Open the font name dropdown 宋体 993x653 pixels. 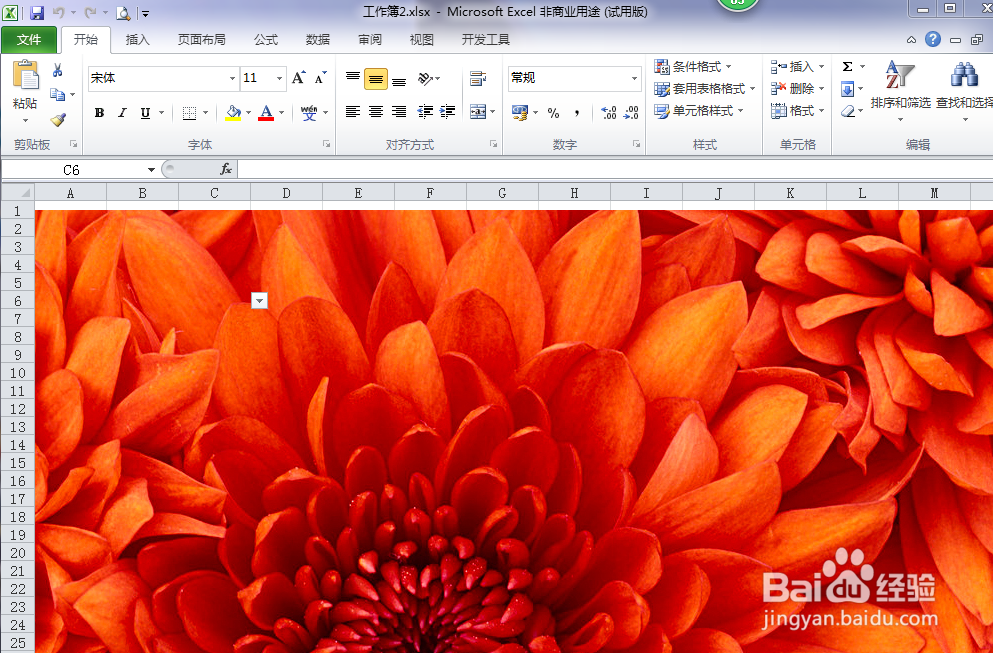[x=232, y=79]
